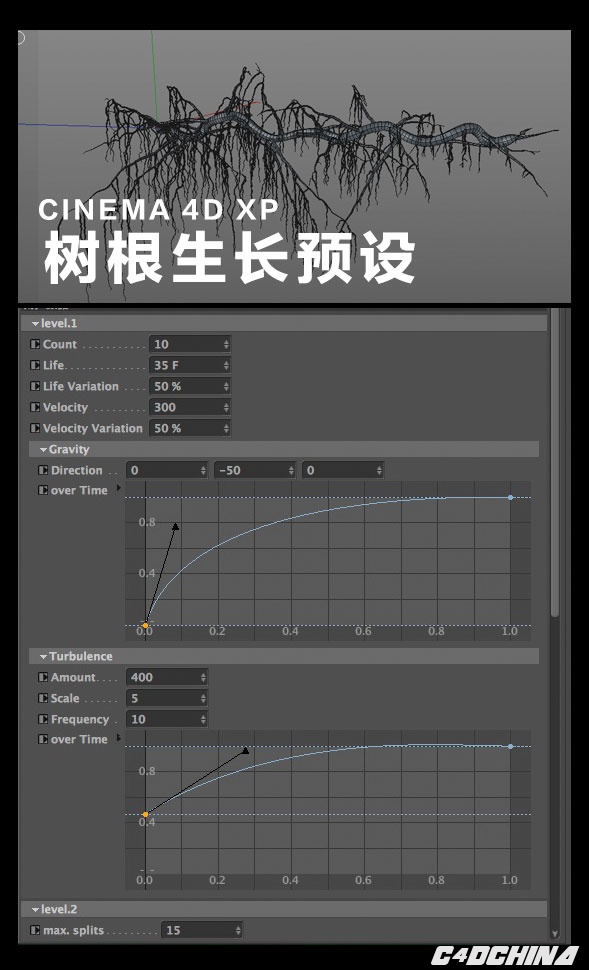
Task: Click the Turbulence Scale stepper arrows
Action: (203, 698)
